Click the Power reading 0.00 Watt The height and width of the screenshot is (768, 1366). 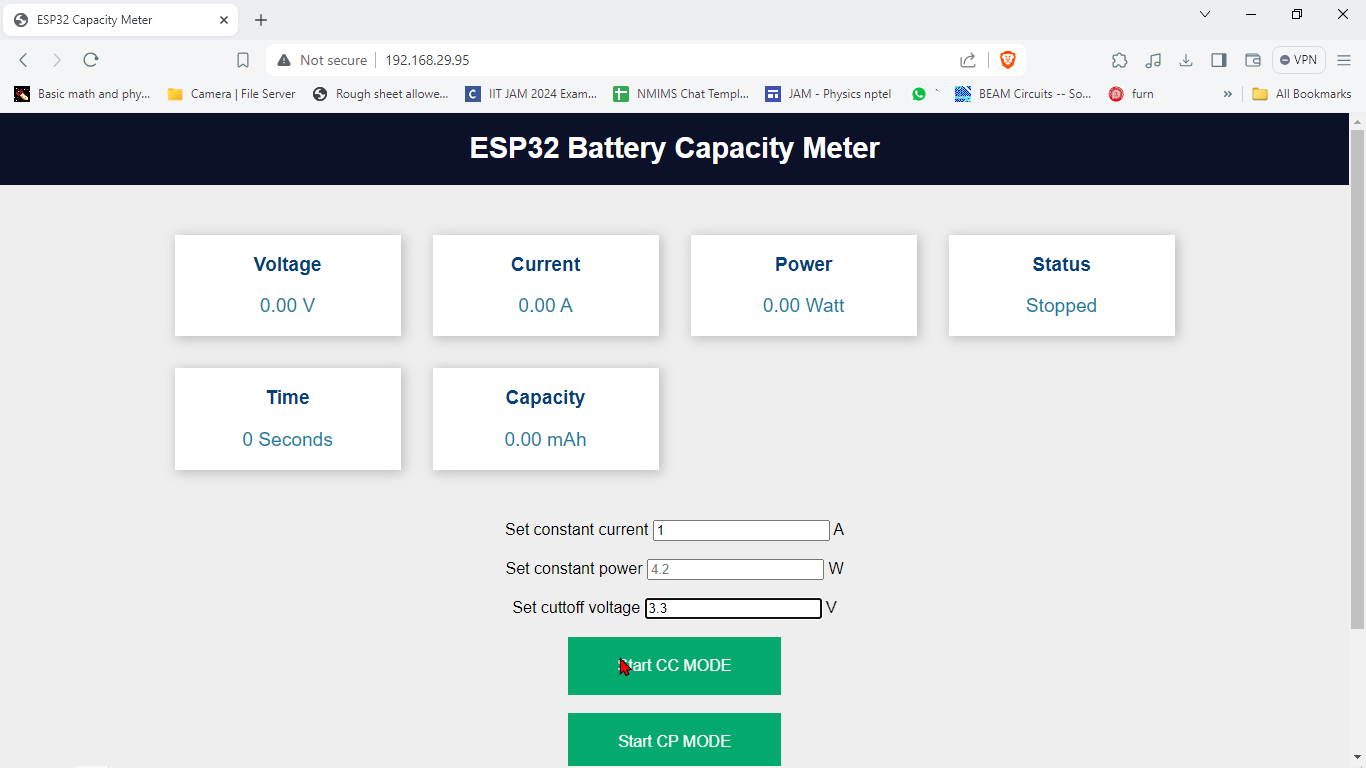point(804,306)
